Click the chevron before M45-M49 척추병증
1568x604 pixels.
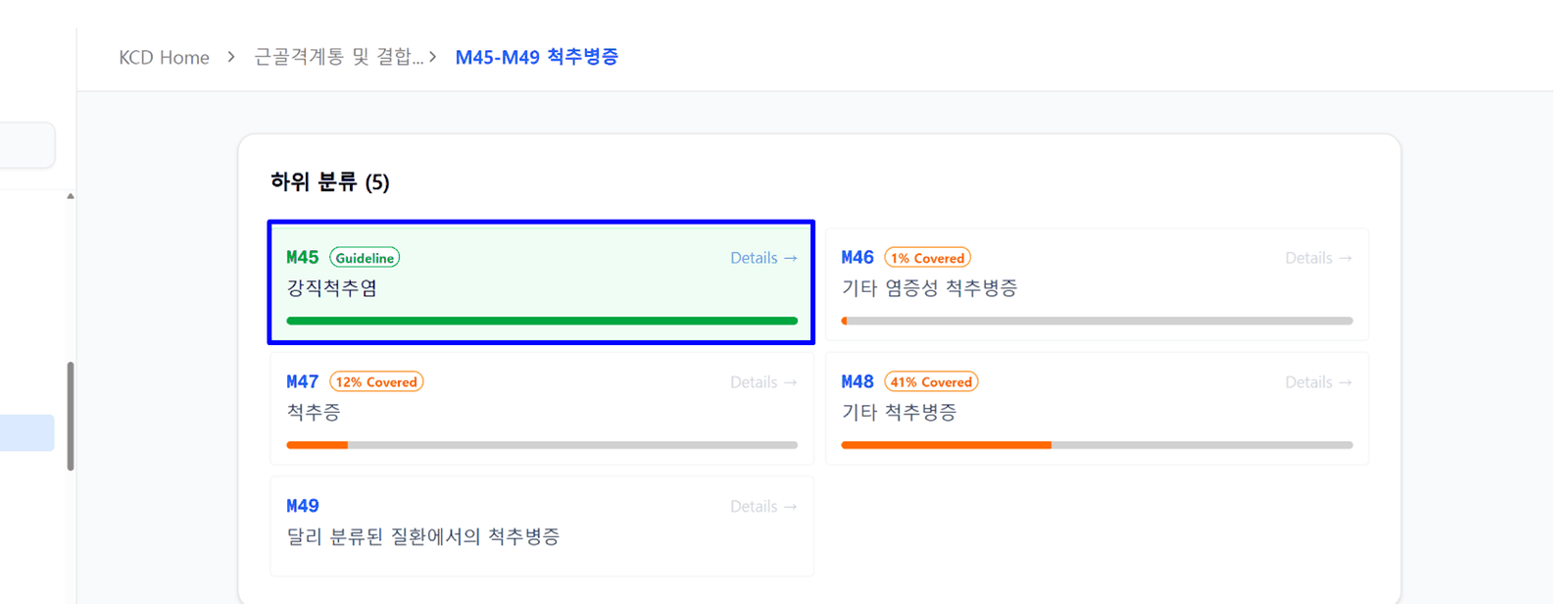pos(433,57)
